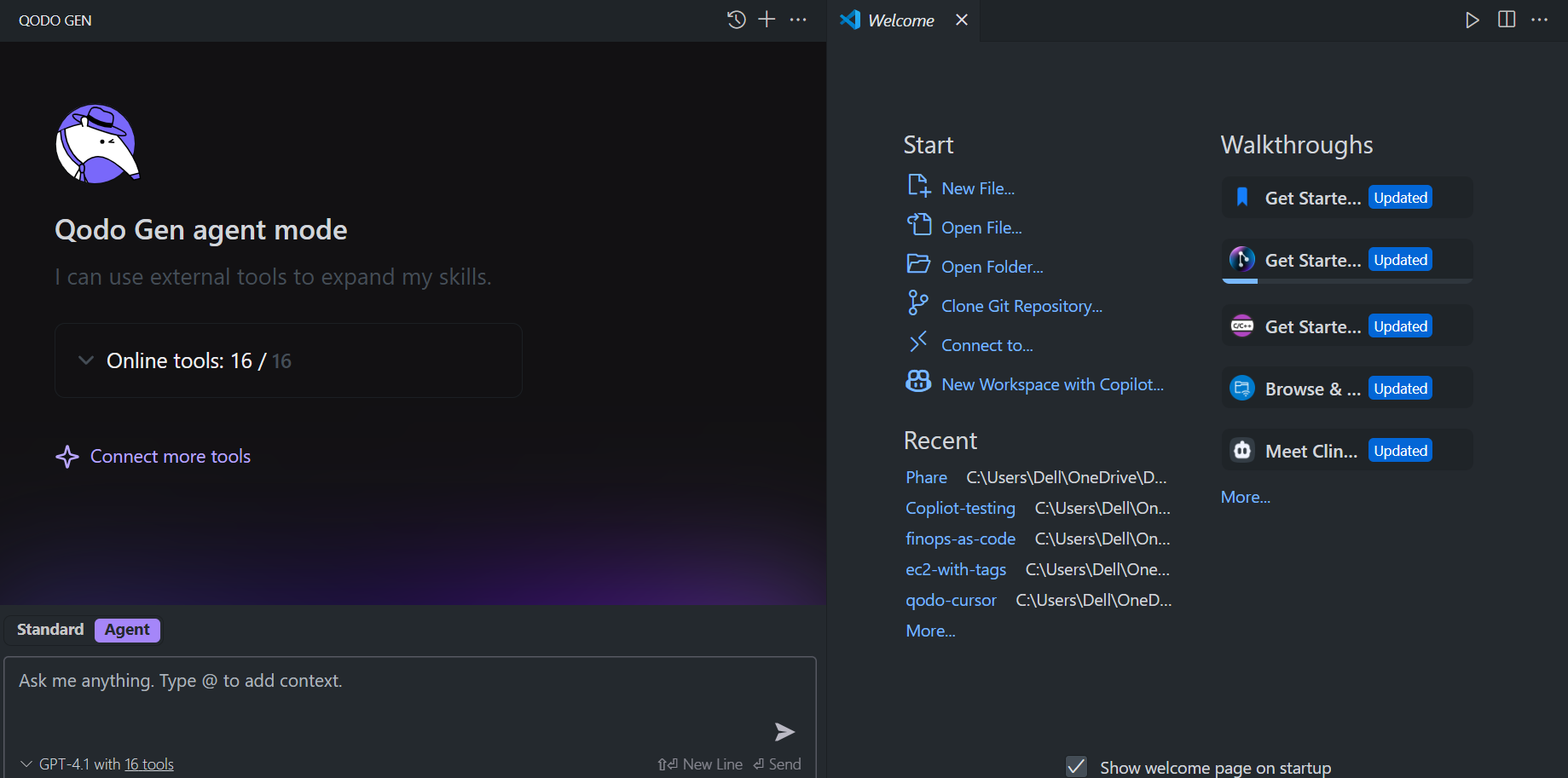Click Connect to... link
The width and height of the screenshot is (1568, 778).
[x=987, y=345]
